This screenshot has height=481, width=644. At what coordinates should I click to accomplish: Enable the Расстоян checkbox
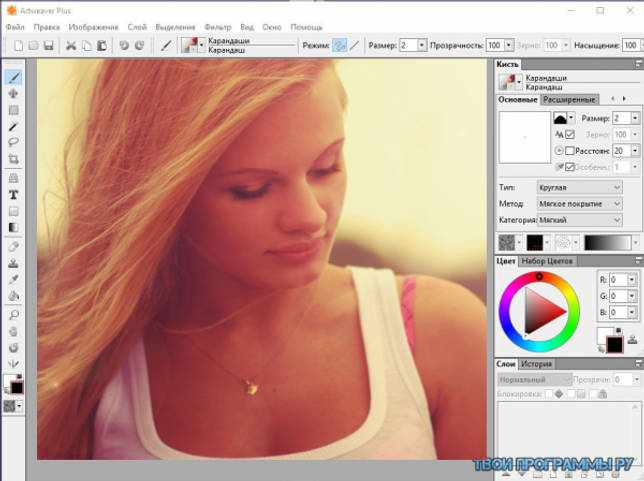coord(570,151)
